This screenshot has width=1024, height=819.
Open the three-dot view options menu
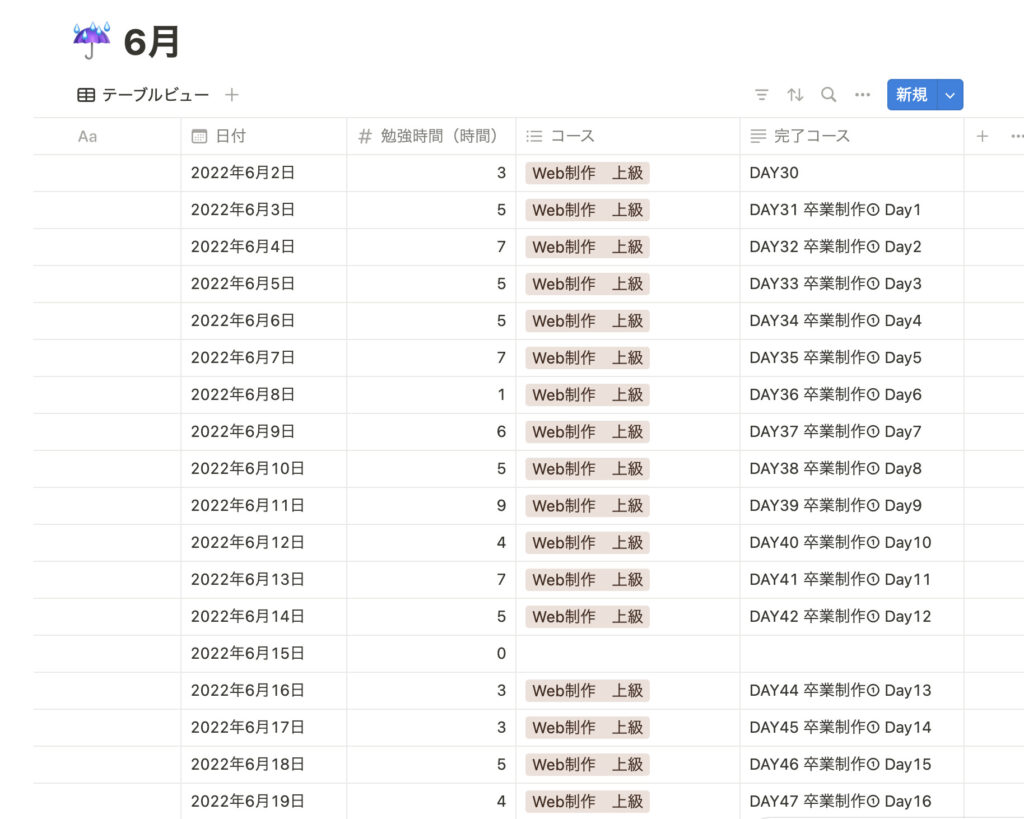[x=862, y=95]
